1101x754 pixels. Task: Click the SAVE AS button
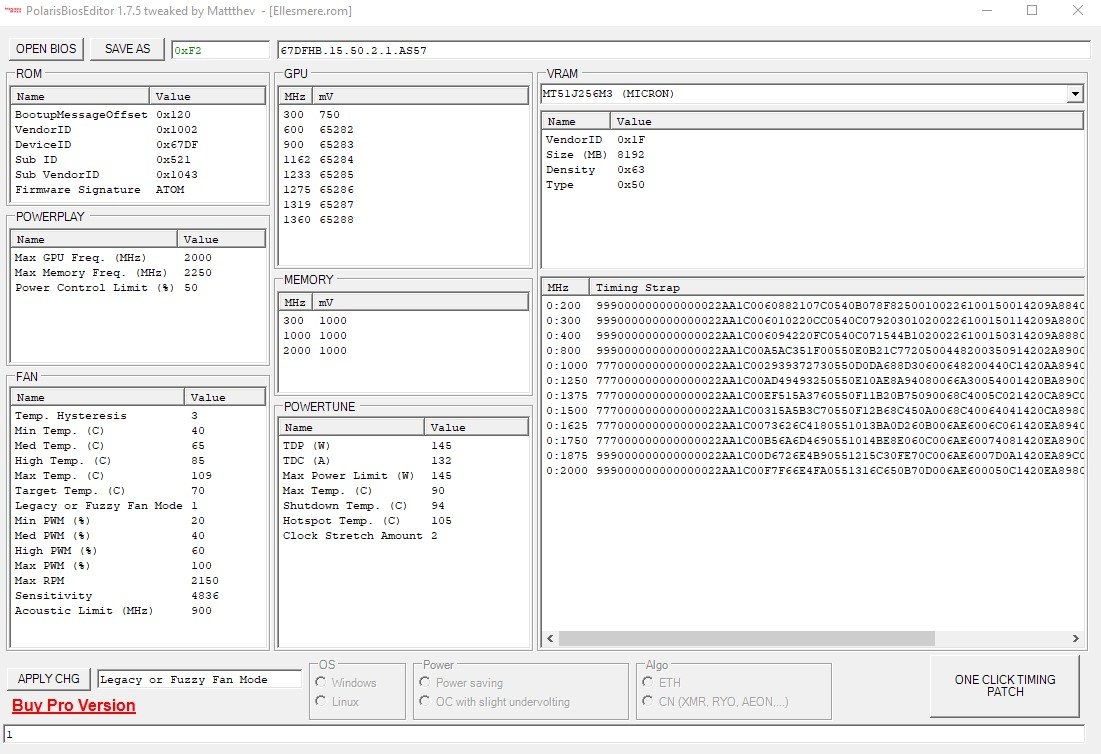click(x=127, y=49)
